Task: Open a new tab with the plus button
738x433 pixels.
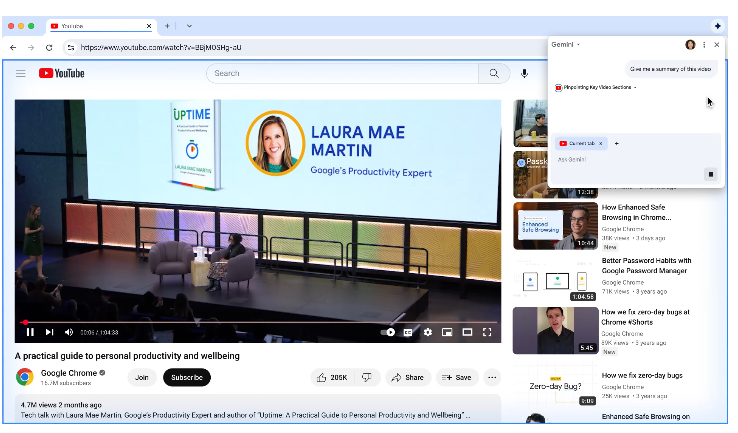Action: click(x=167, y=26)
